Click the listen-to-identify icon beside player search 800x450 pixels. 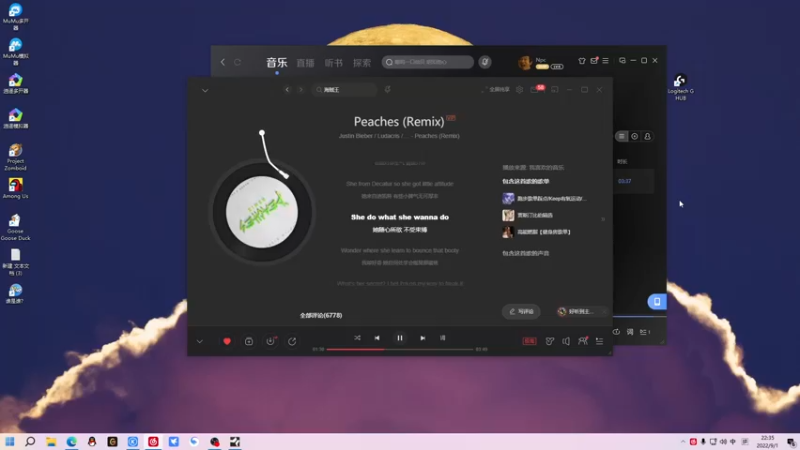click(388, 90)
